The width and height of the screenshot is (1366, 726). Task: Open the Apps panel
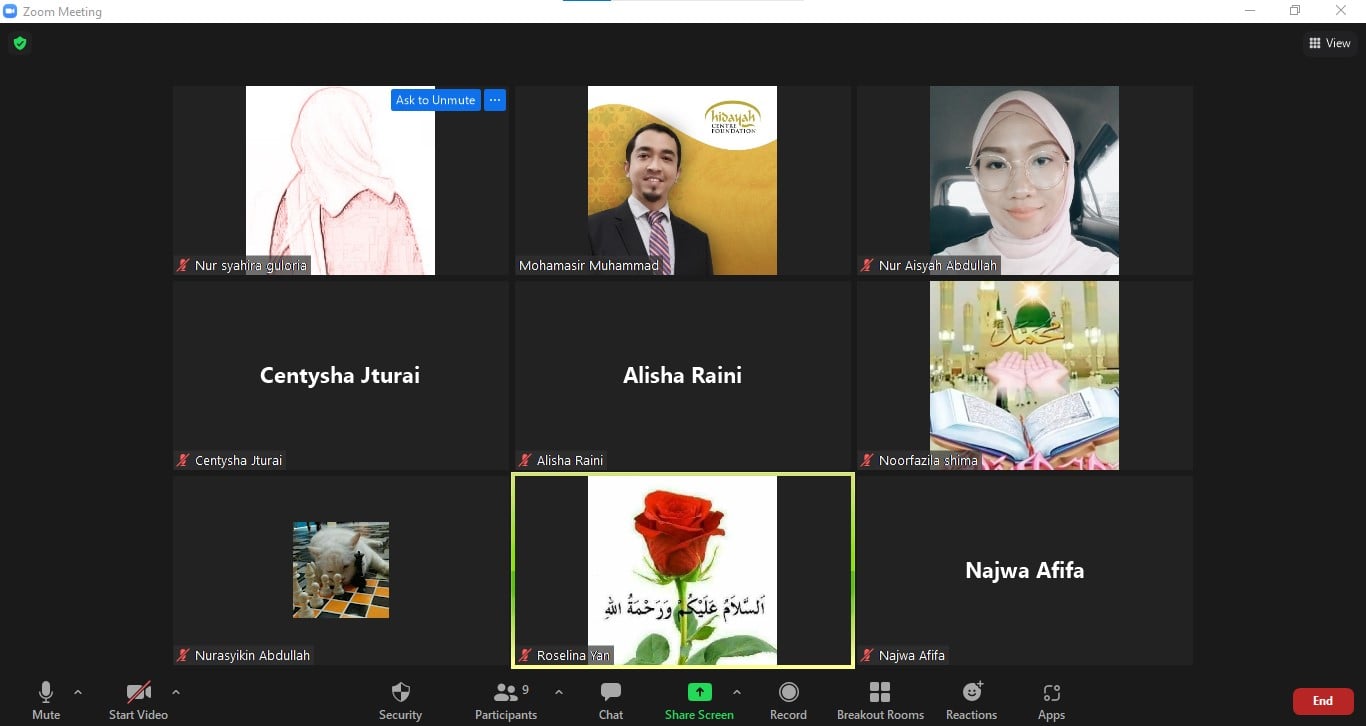coord(1051,700)
